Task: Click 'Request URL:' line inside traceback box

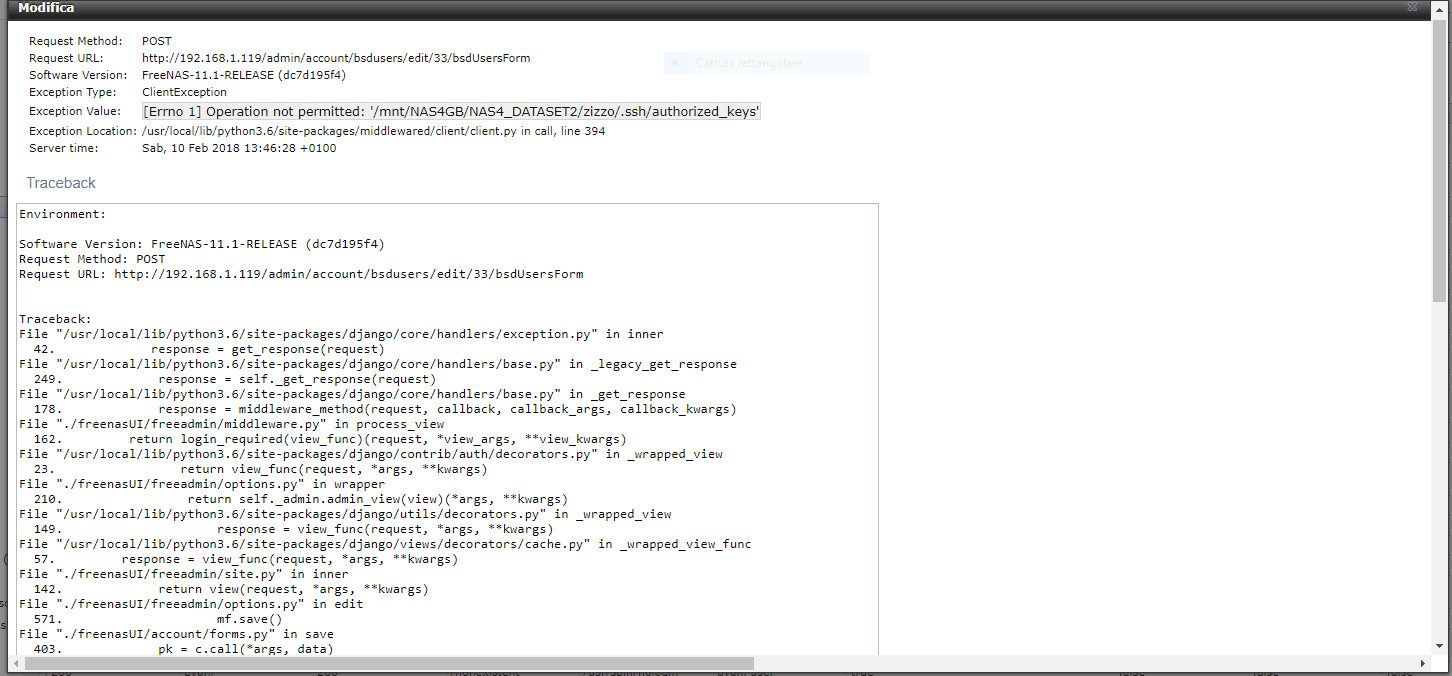Action: click(x=301, y=274)
